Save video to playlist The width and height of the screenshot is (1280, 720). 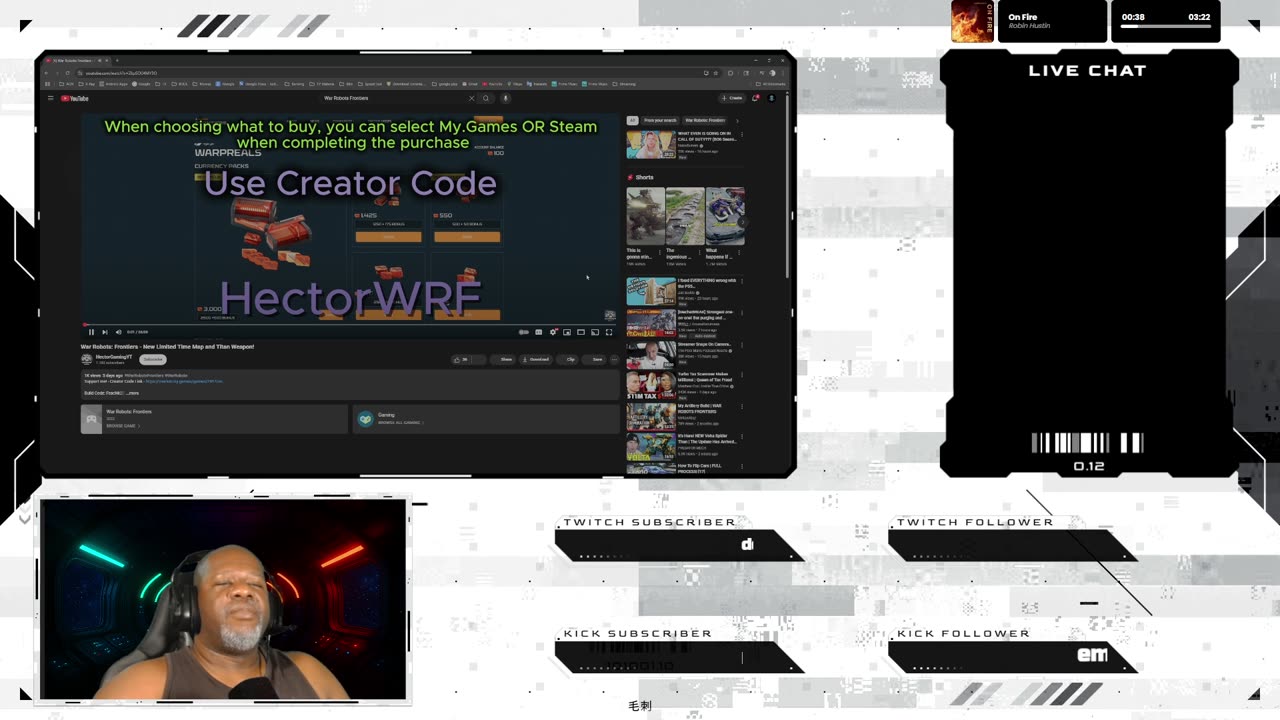tap(594, 360)
